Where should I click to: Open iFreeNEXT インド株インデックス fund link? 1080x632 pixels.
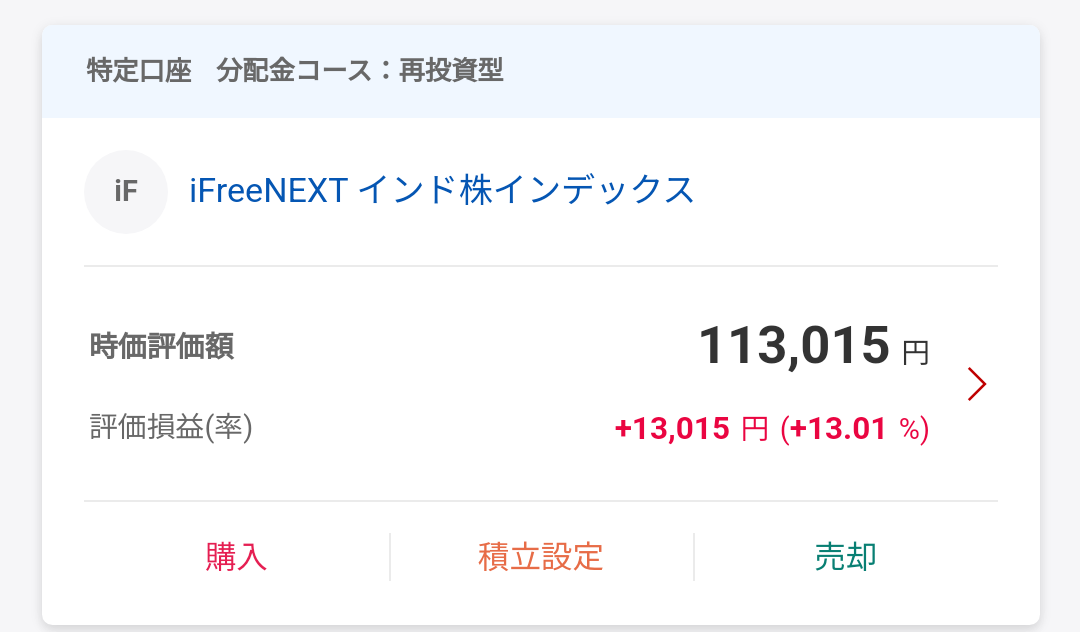coord(442,190)
